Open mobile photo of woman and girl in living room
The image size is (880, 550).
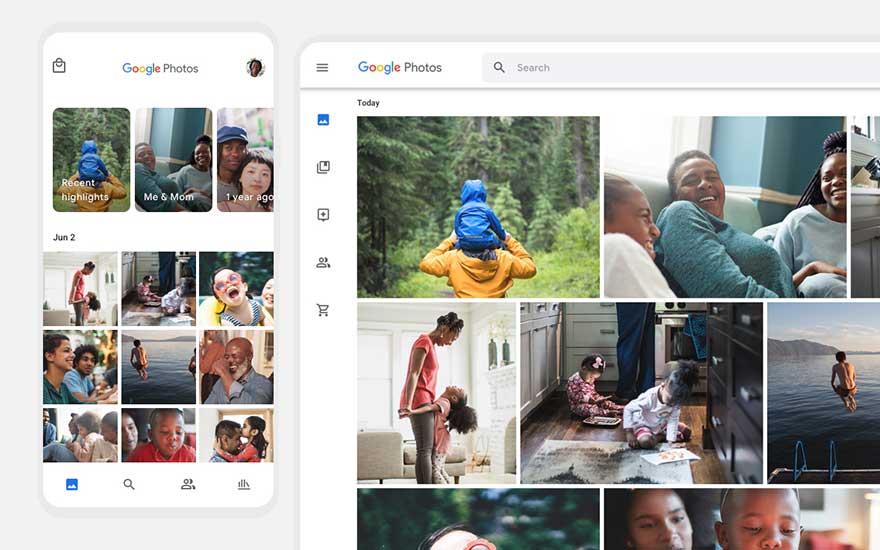(x=80, y=288)
